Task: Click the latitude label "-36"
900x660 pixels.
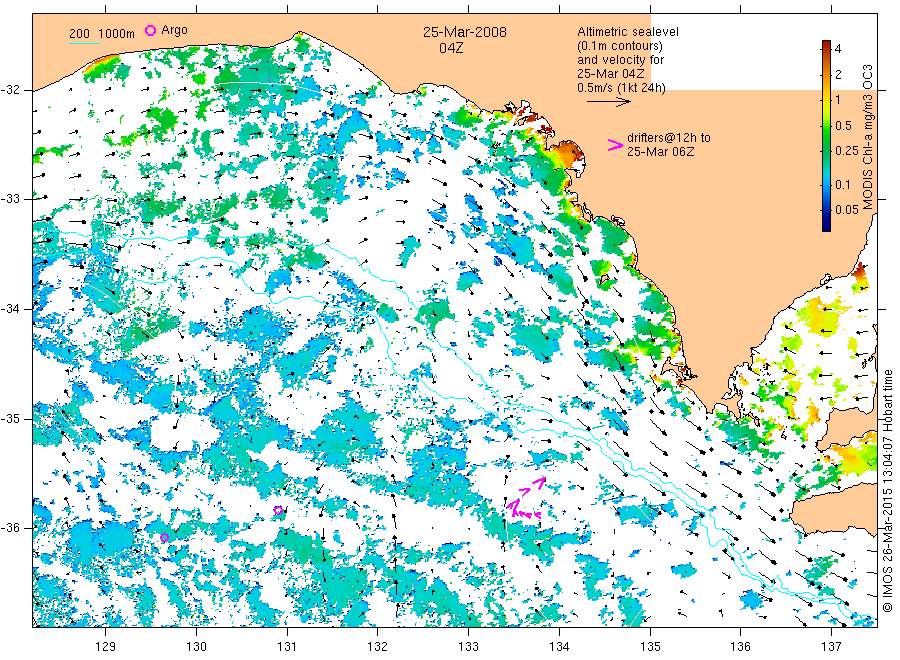Action: [10, 528]
